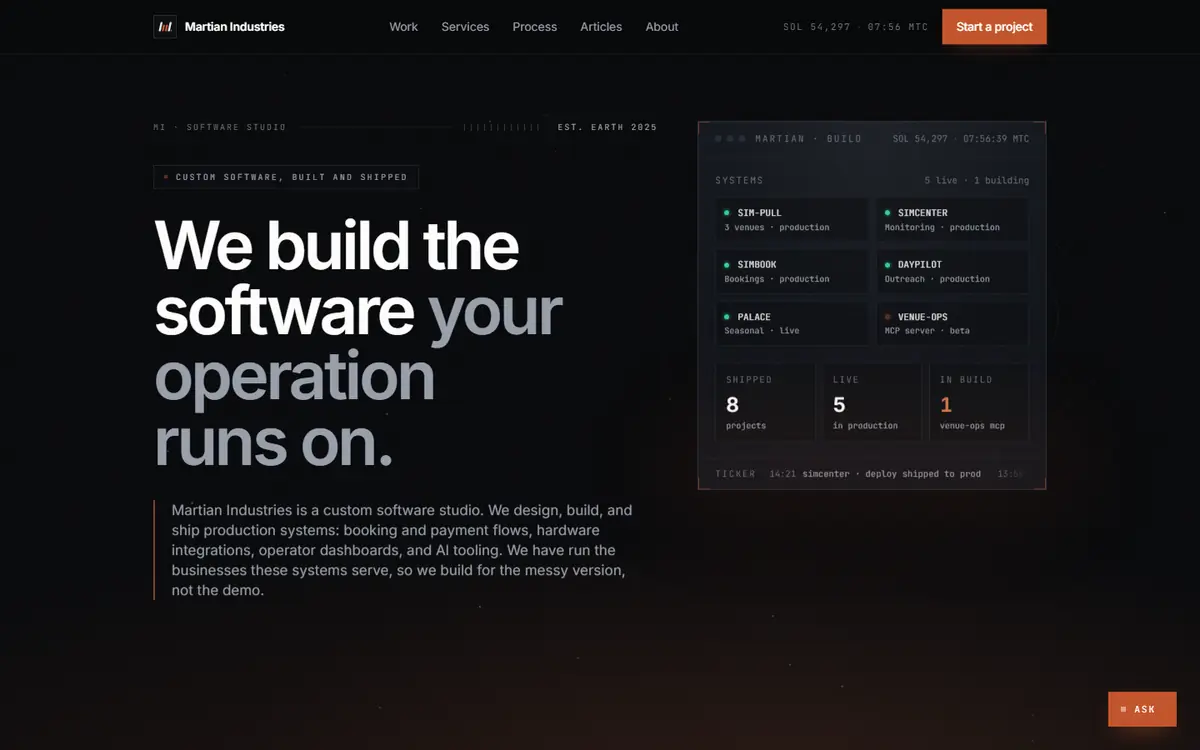Click the Martian Industries logo icon
The width and height of the screenshot is (1200, 750).
pos(165,27)
